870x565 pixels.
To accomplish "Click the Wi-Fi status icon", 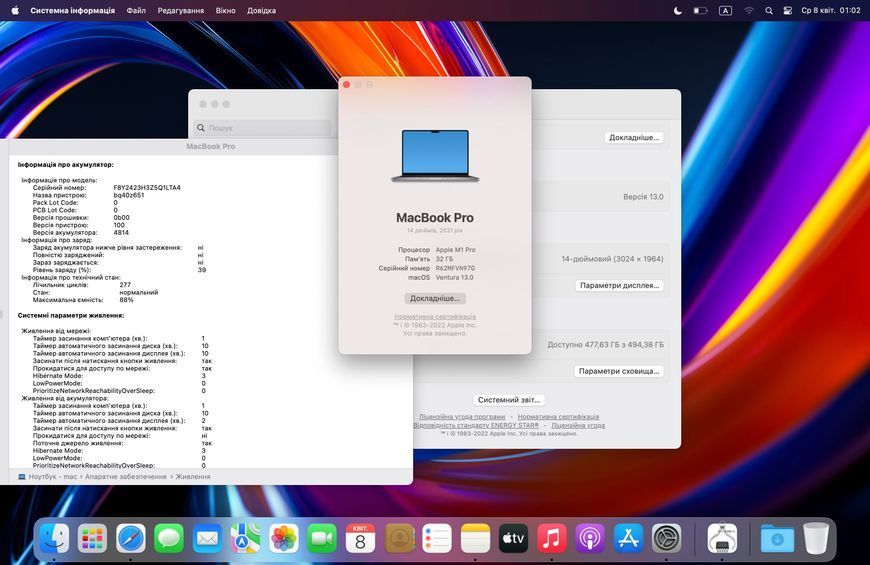I will click(748, 11).
